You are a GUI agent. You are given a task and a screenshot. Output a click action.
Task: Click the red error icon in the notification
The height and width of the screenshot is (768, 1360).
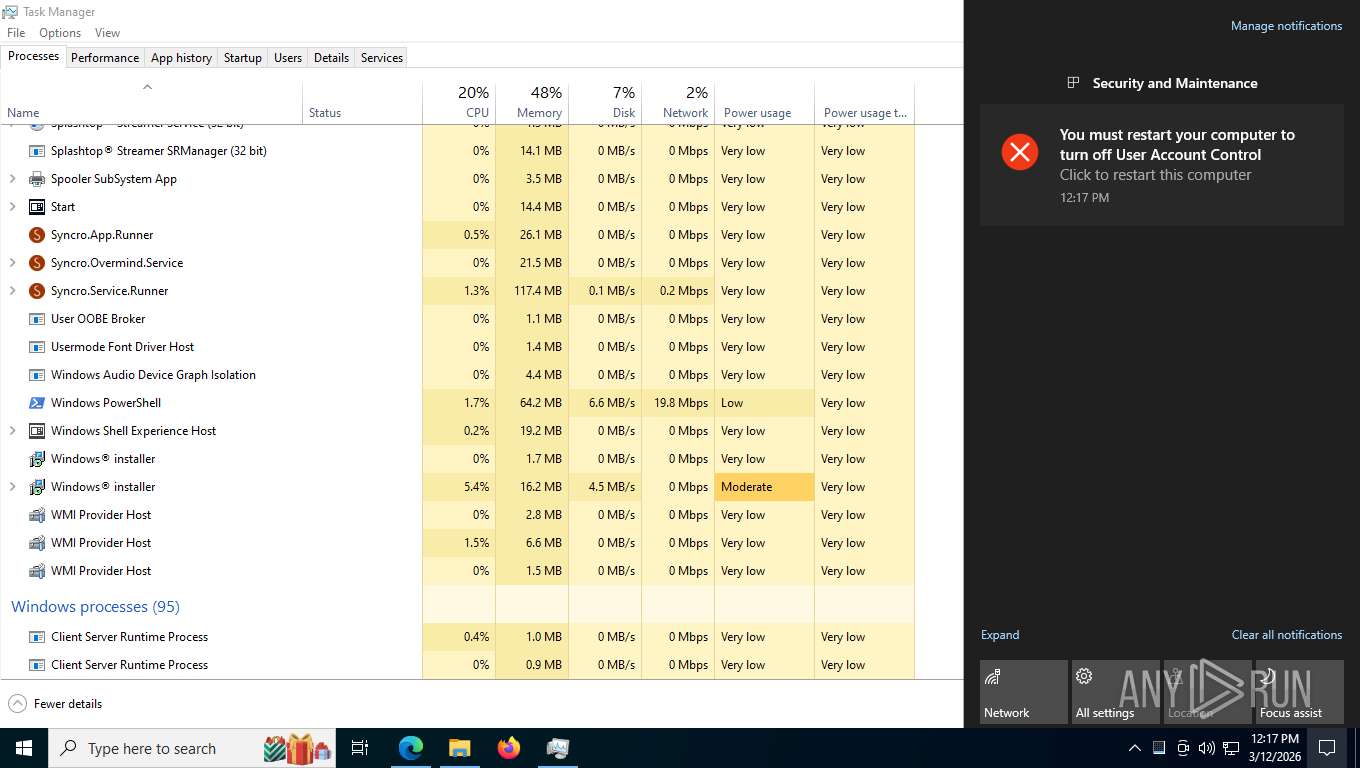(1020, 152)
